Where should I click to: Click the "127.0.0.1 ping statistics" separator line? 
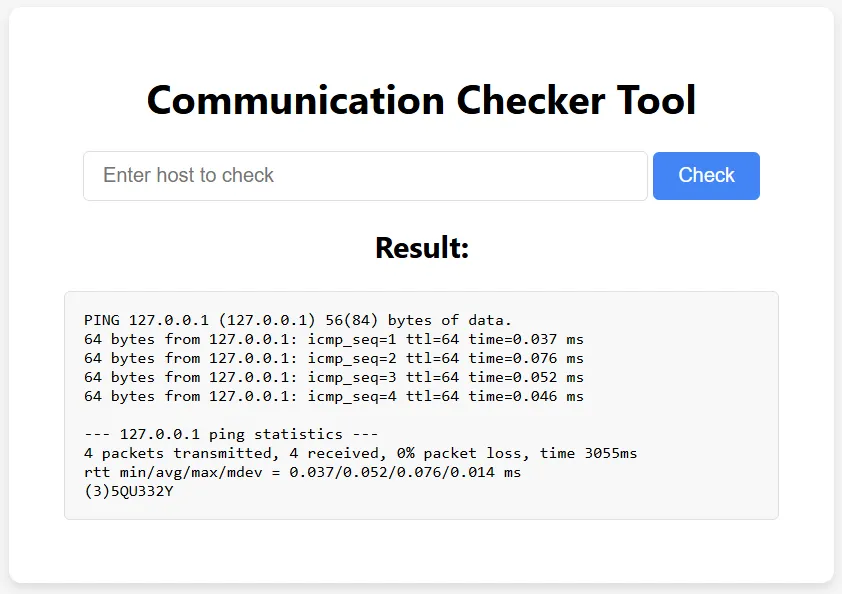231,434
